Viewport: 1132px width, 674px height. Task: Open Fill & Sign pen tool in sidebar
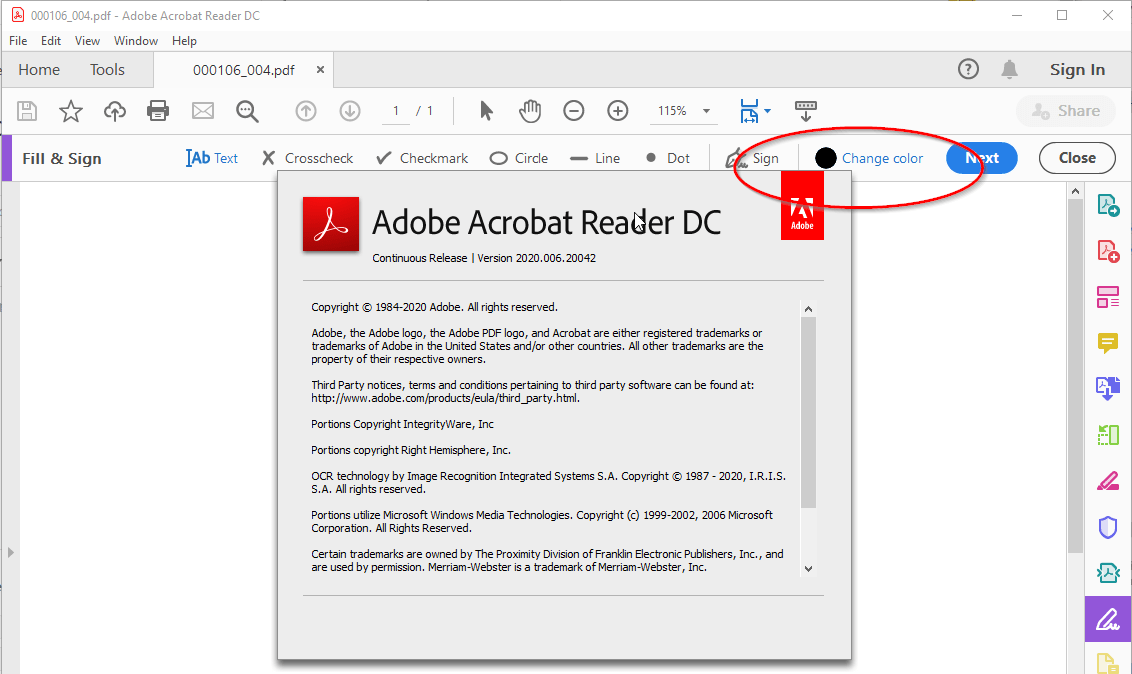tap(1108, 619)
